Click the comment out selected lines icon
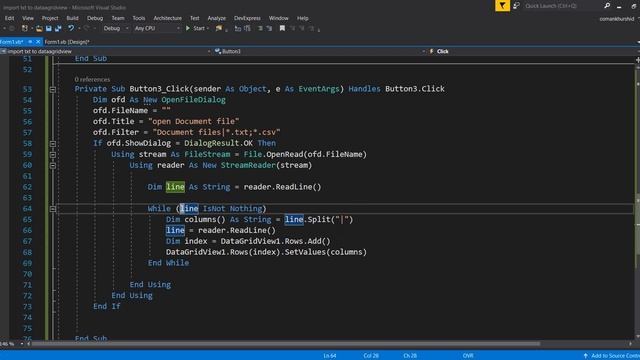 pos(238,29)
